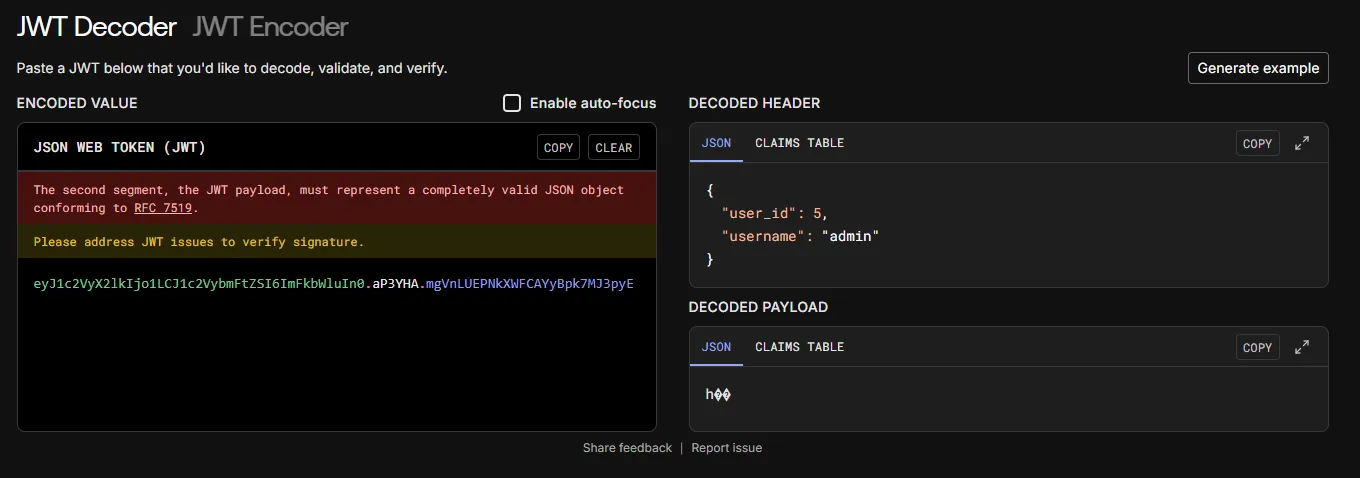This screenshot has height=478, width=1360.
Task: Select the JWT Decoder tab
Action: [x=97, y=27]
